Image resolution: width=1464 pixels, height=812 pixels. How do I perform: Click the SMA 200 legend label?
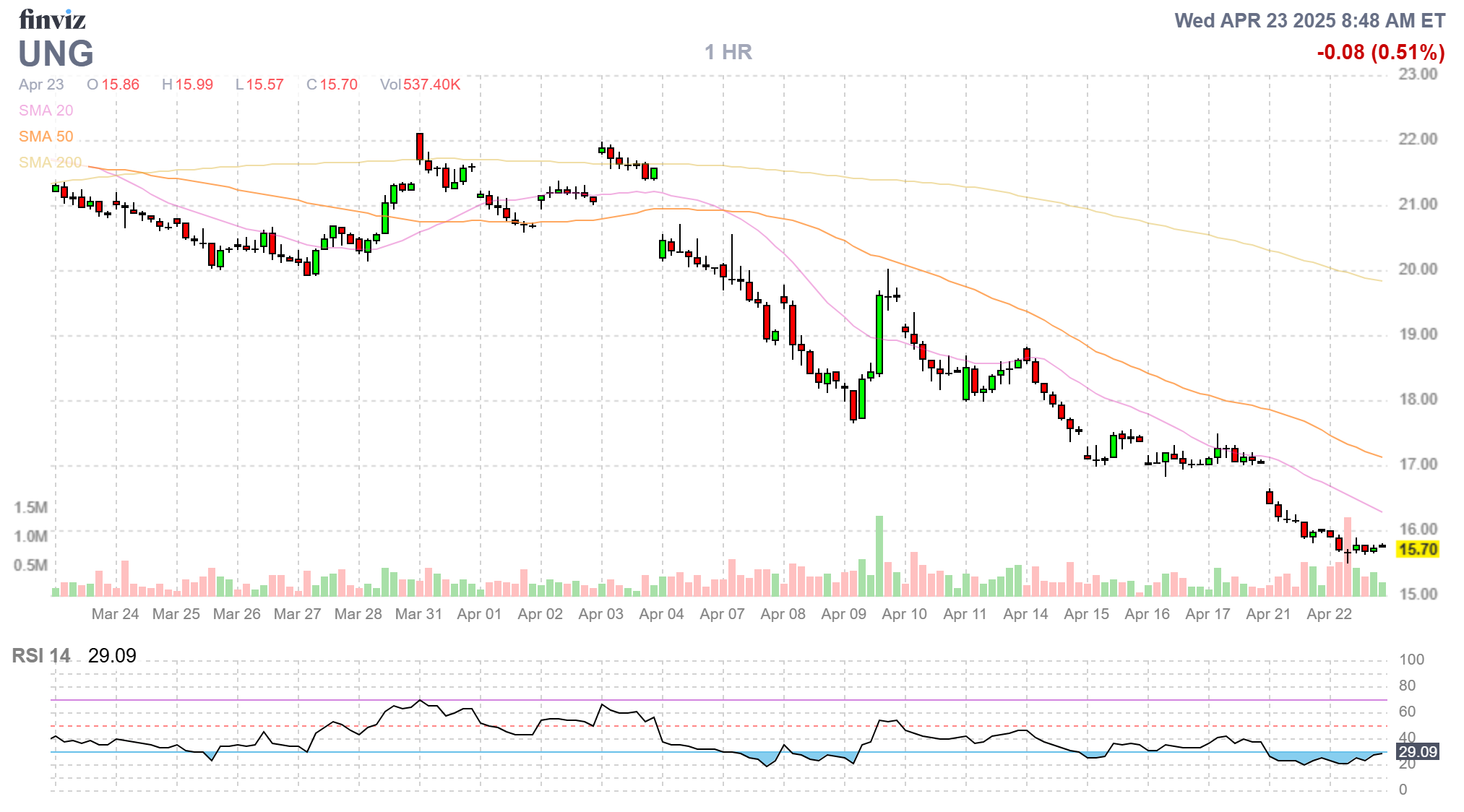[x=50, y=163]
